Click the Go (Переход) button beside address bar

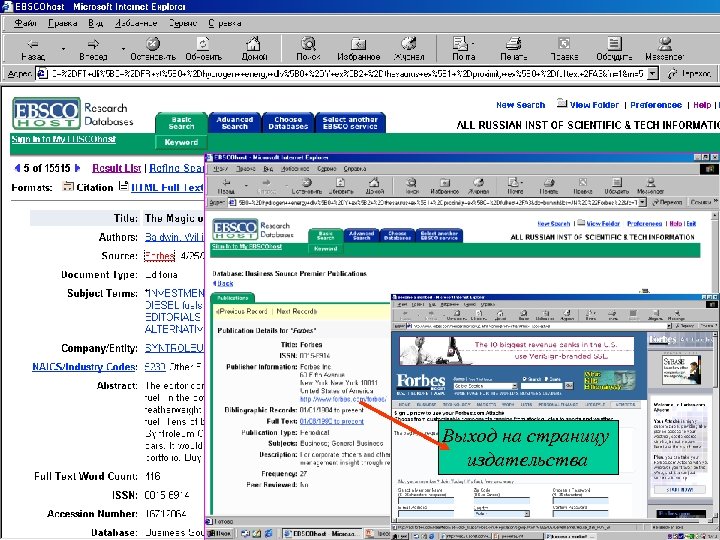[690, 73]
